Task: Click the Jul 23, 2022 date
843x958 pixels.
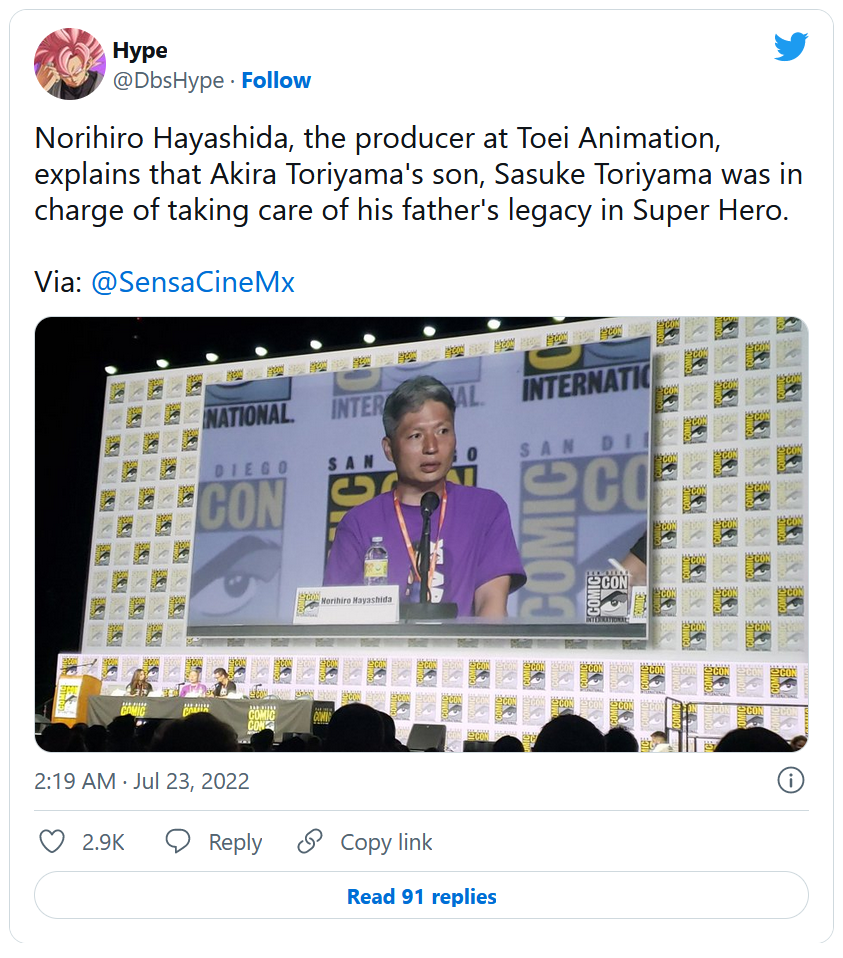Action: [x=193, y=781]
